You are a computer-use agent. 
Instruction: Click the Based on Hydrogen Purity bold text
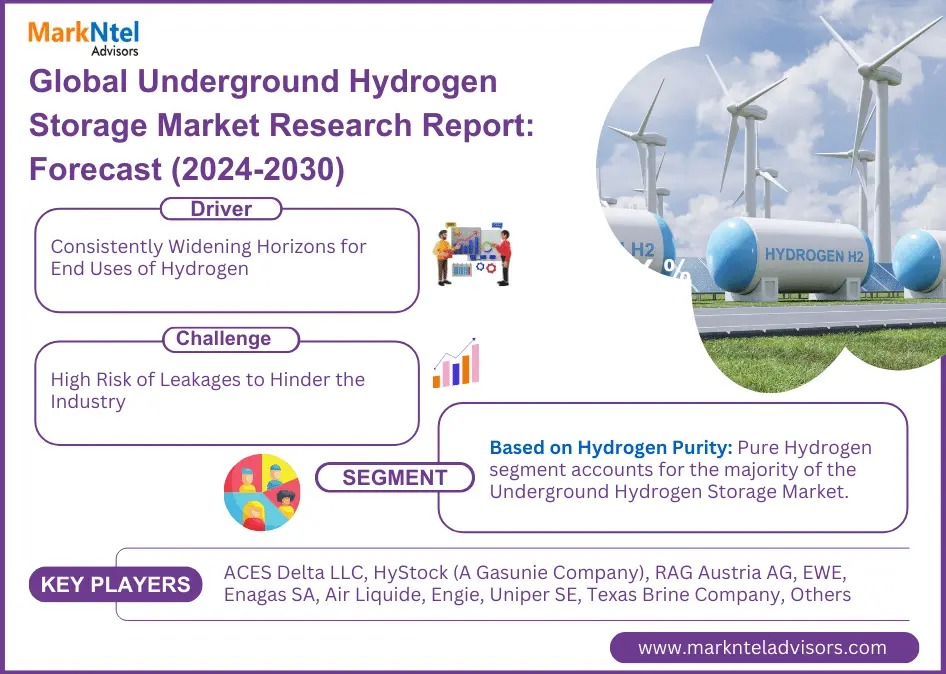tap(611, 448)
